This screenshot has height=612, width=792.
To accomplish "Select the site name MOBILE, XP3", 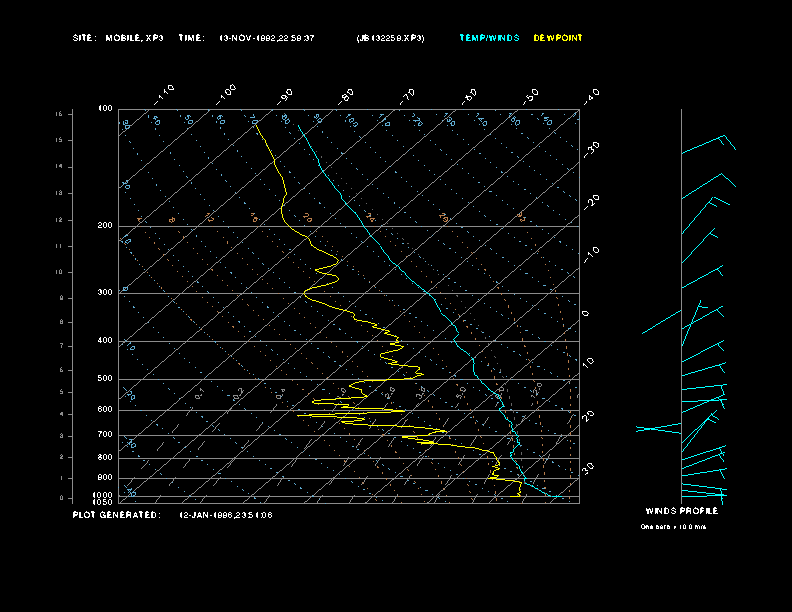I will point(134,38).
